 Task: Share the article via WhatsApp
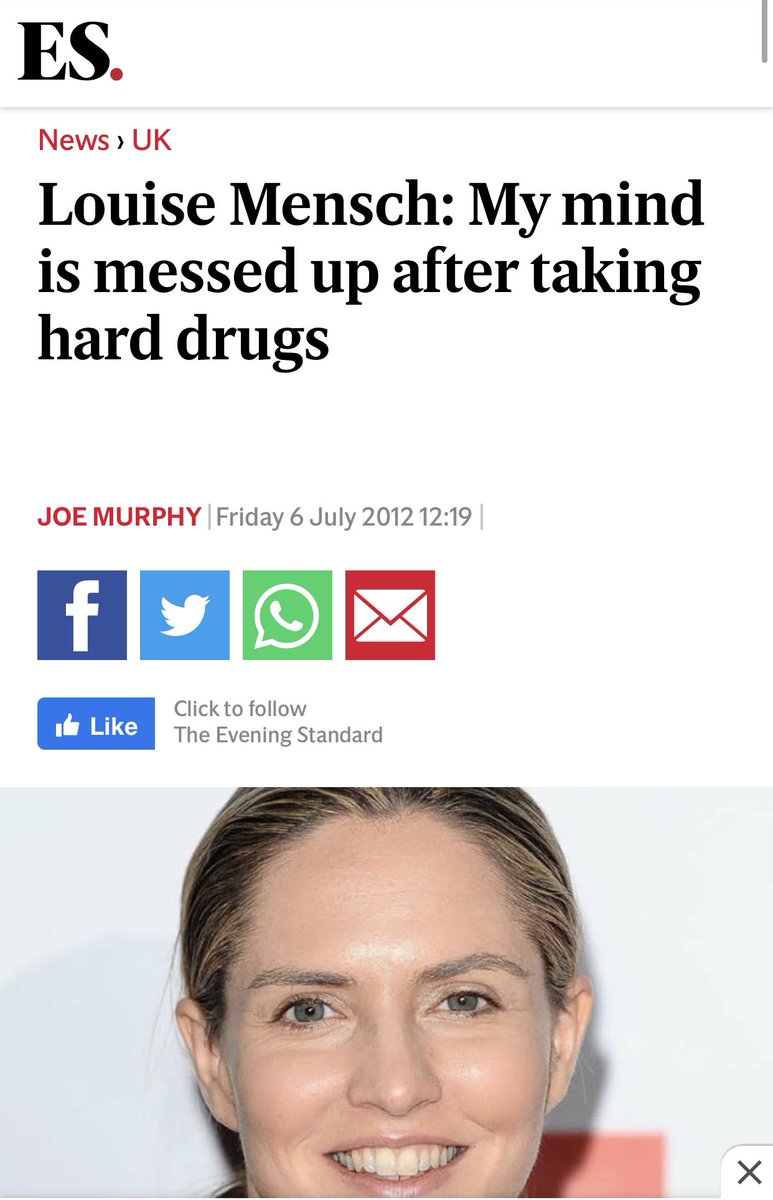click(x=287, y=615)
